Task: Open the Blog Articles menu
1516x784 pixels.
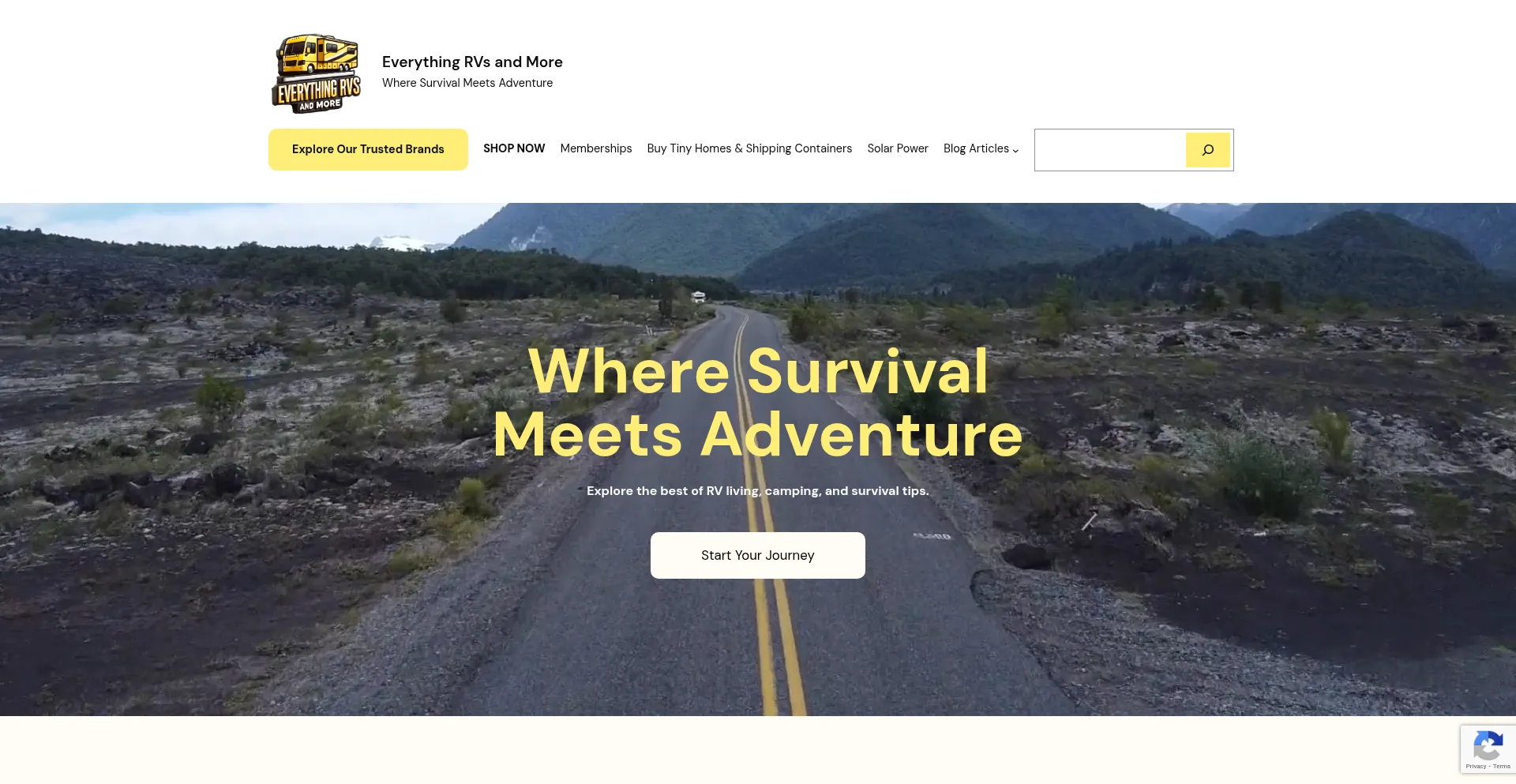Action: coord(976,148)
